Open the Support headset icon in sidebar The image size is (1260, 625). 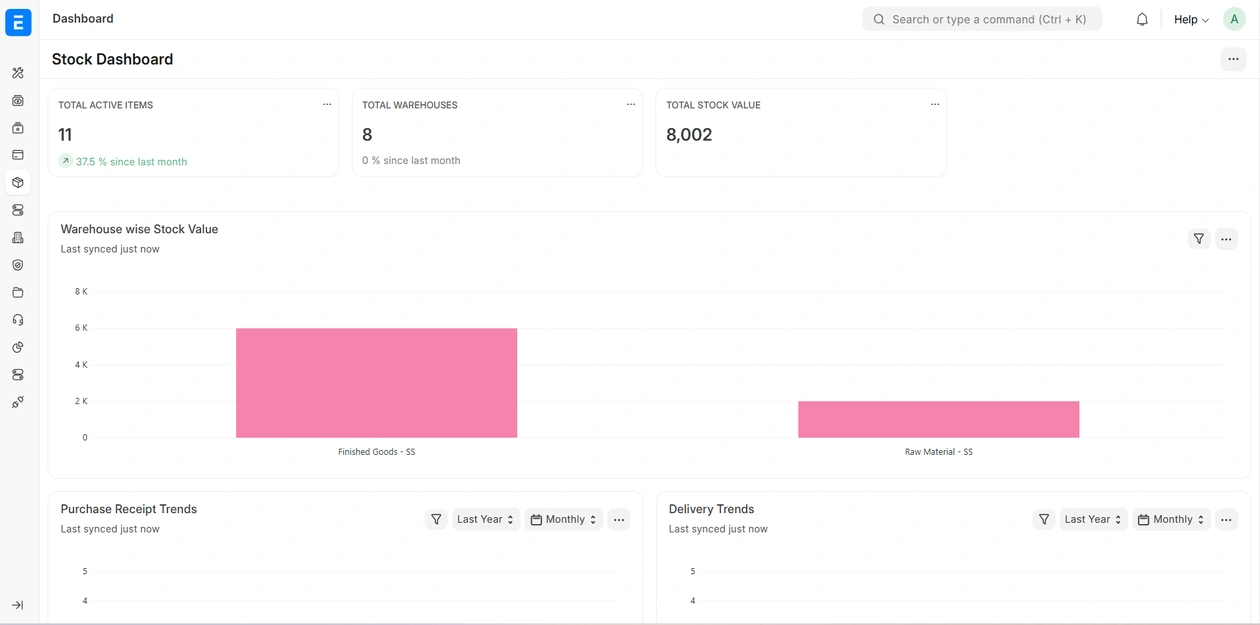tap(18, 320)
